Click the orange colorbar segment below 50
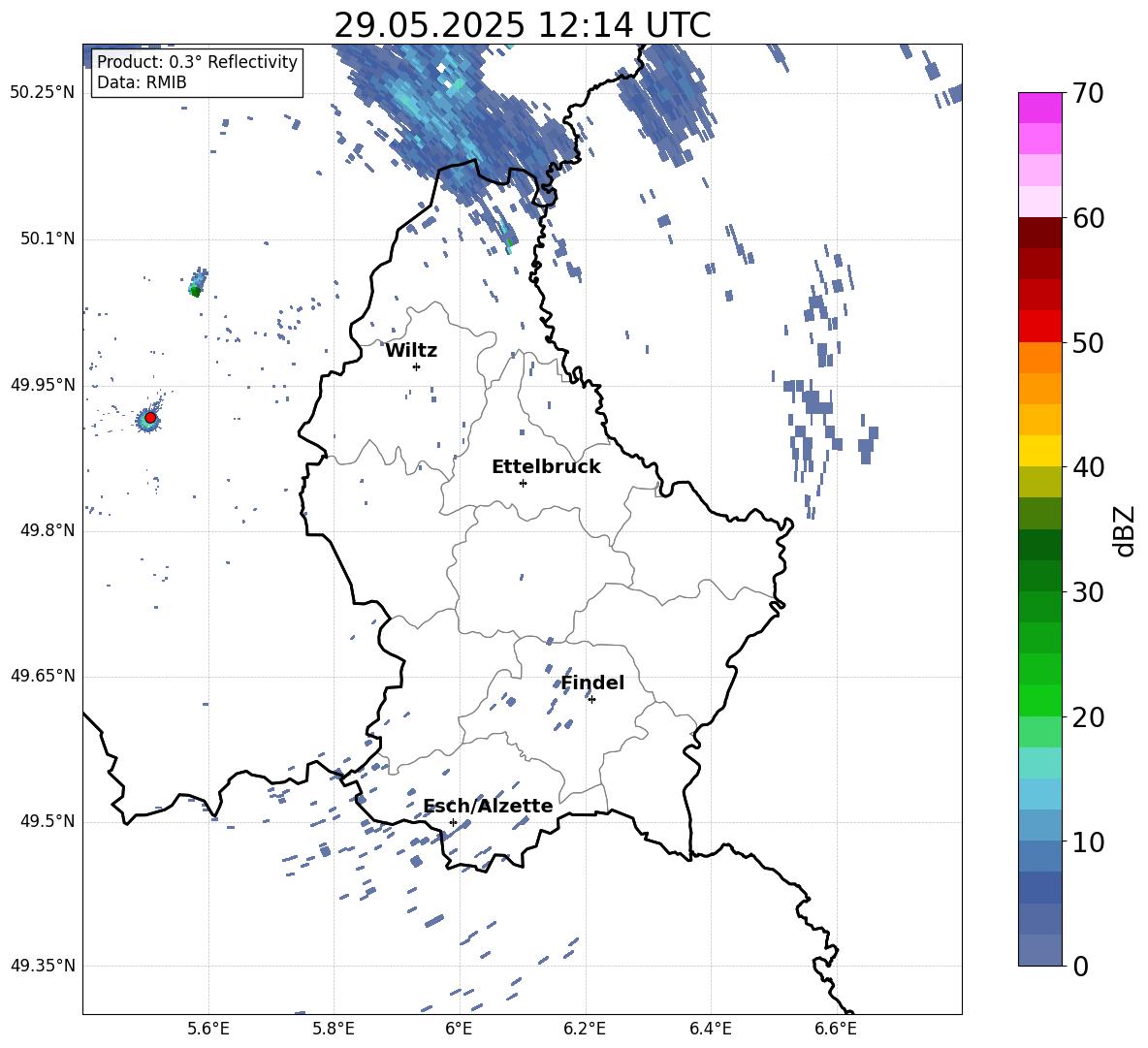The height and width of the screenshot is (1048, 1148). click(1040, 357)
